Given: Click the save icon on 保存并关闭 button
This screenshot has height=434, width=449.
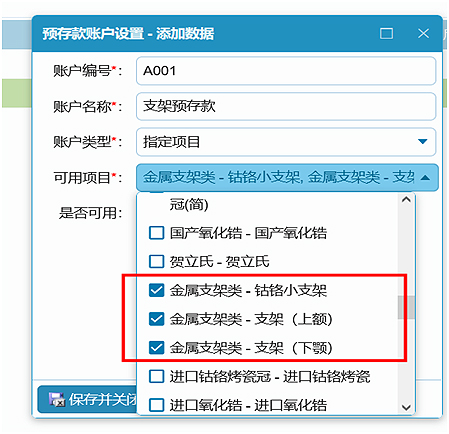Looking at the screenshot, I should [x=57, y=399].
